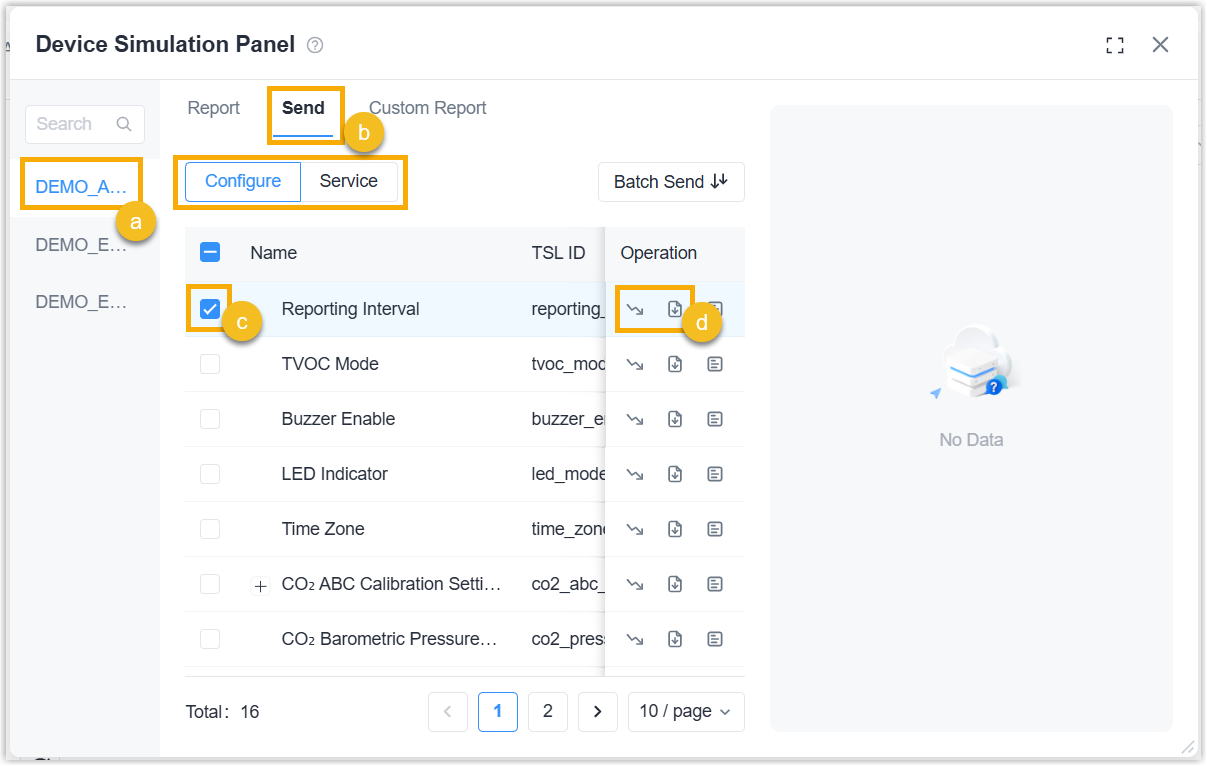Open the 10 / page size dropdown

coord(686,712)
